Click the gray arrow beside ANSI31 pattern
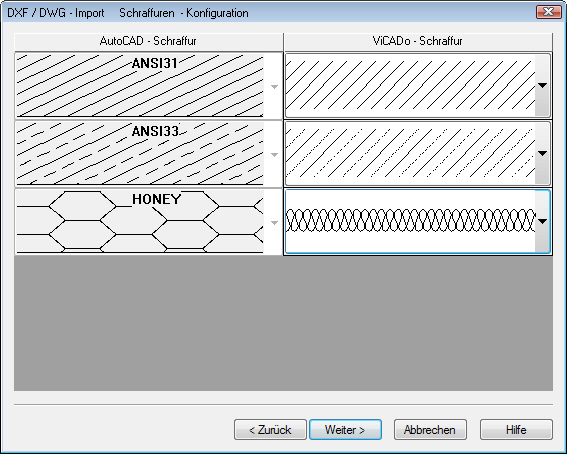This screenshot has width=567, height=454. 274,87
